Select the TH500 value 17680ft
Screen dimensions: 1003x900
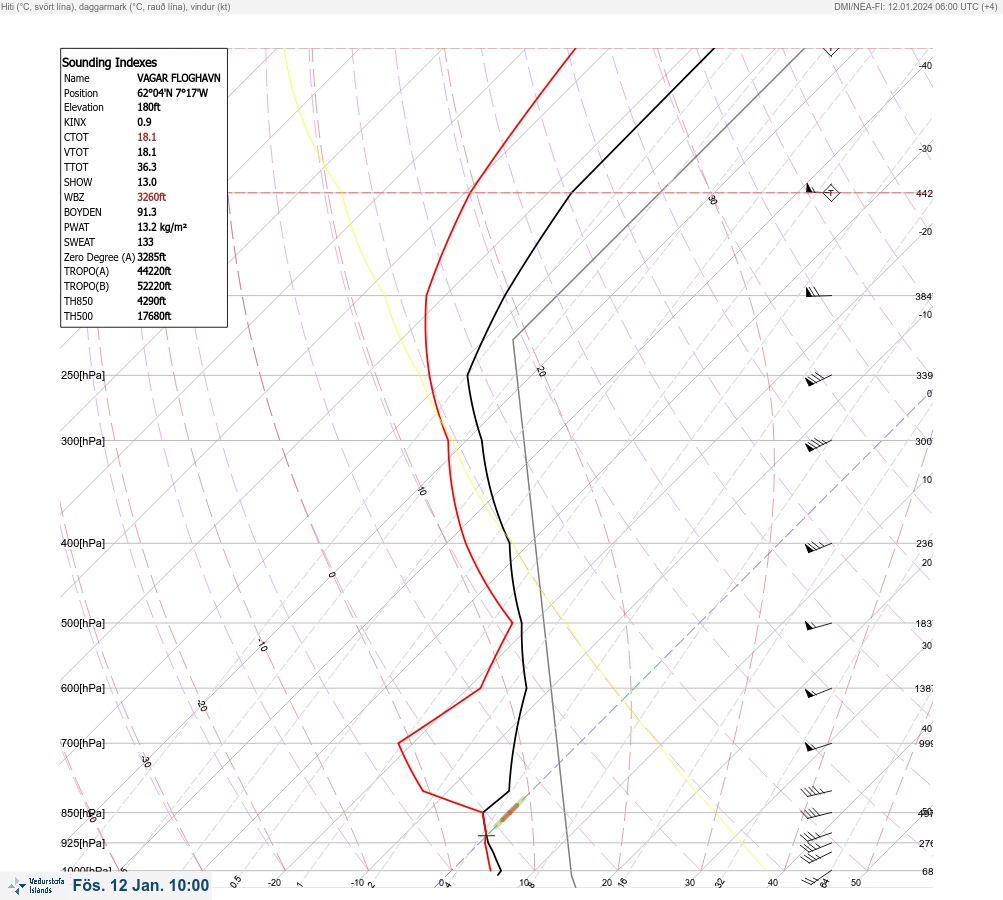pos(154,316)
